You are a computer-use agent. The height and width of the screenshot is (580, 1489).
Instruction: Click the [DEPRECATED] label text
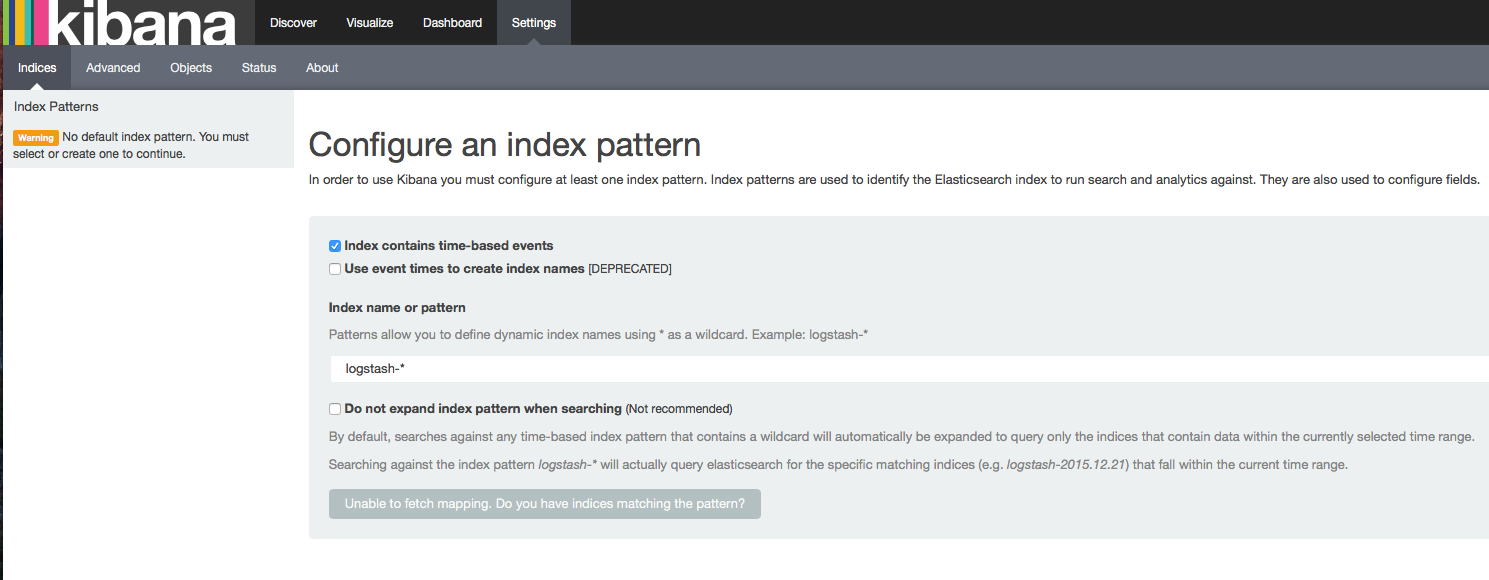[x=630, y=269]
